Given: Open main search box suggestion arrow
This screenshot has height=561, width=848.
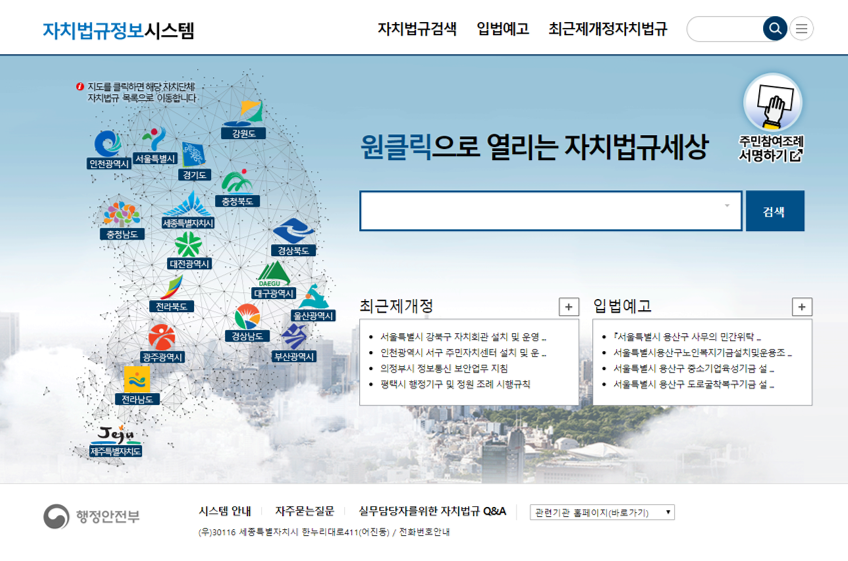Looking at the screenshot, I should [x=727, y=206].
